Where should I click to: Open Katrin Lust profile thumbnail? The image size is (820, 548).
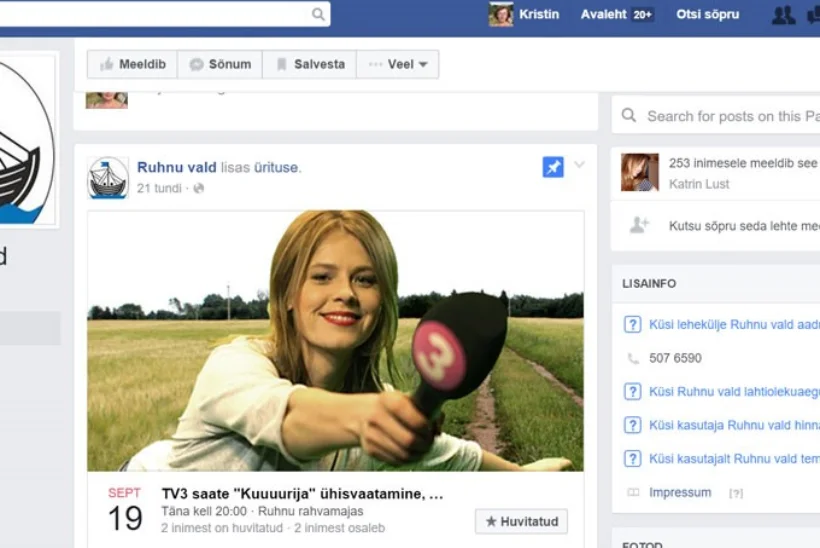point(640,173)
